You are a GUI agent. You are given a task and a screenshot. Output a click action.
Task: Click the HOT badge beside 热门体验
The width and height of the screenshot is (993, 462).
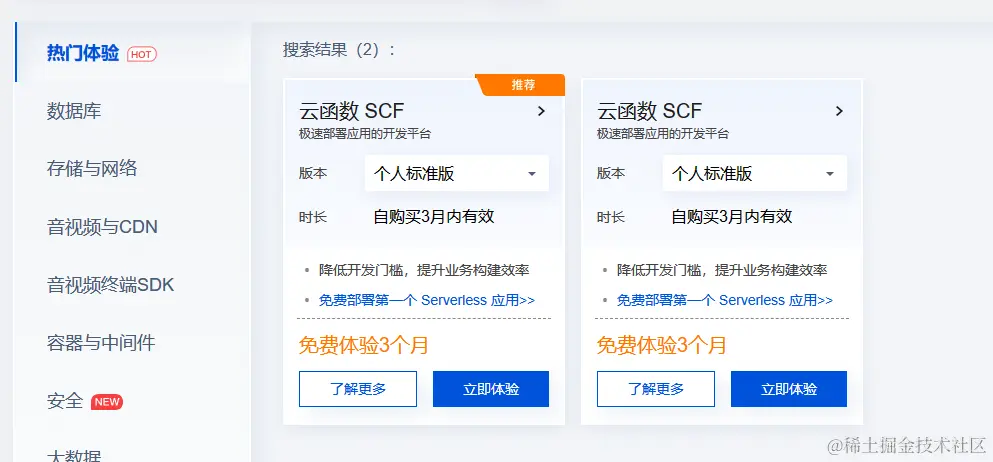pos(142,54)
